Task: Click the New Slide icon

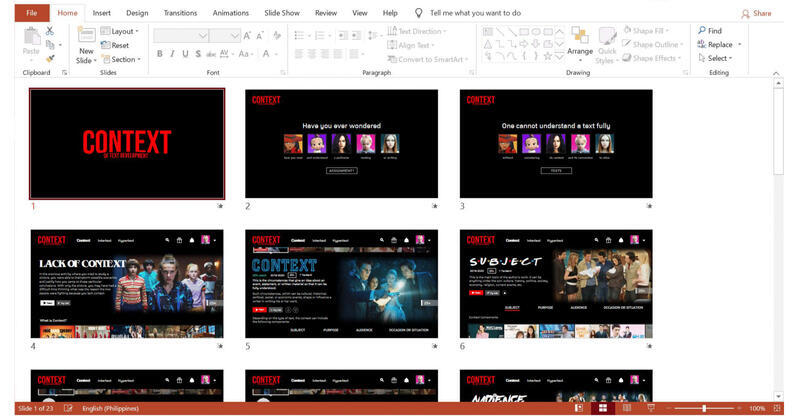Action: pyautogui.click(x=86, y=36)
